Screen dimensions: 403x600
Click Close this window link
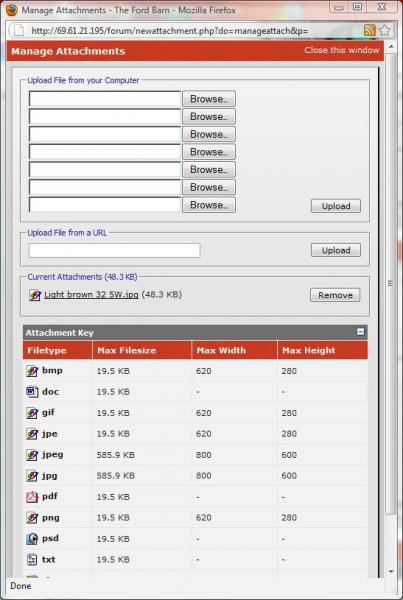pos(341,51)
